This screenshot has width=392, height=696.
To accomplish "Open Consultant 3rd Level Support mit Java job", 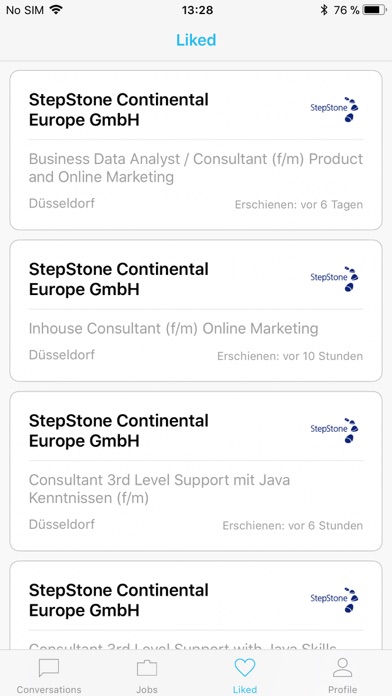I will pos(196,471).
